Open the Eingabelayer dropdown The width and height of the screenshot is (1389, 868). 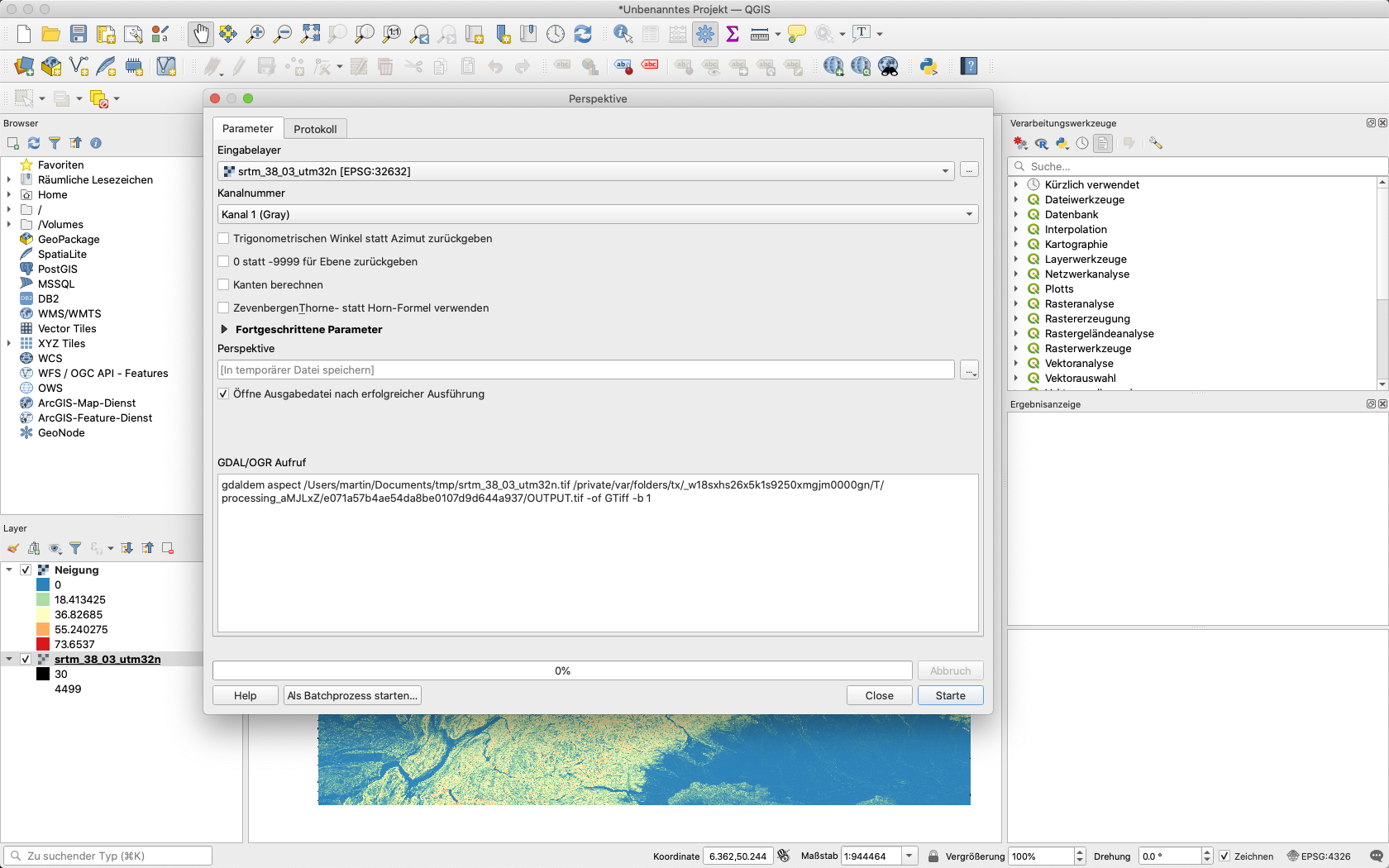pyautogui.click(x=586, y=171)
